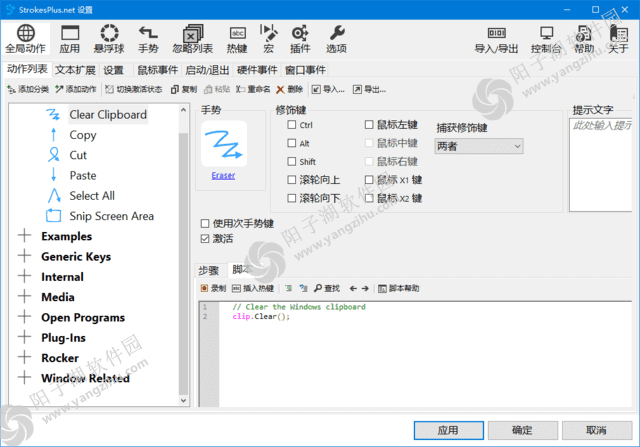Click the 取消 cancel button
This screenshot has height=447, width=640.
point(597,430)
